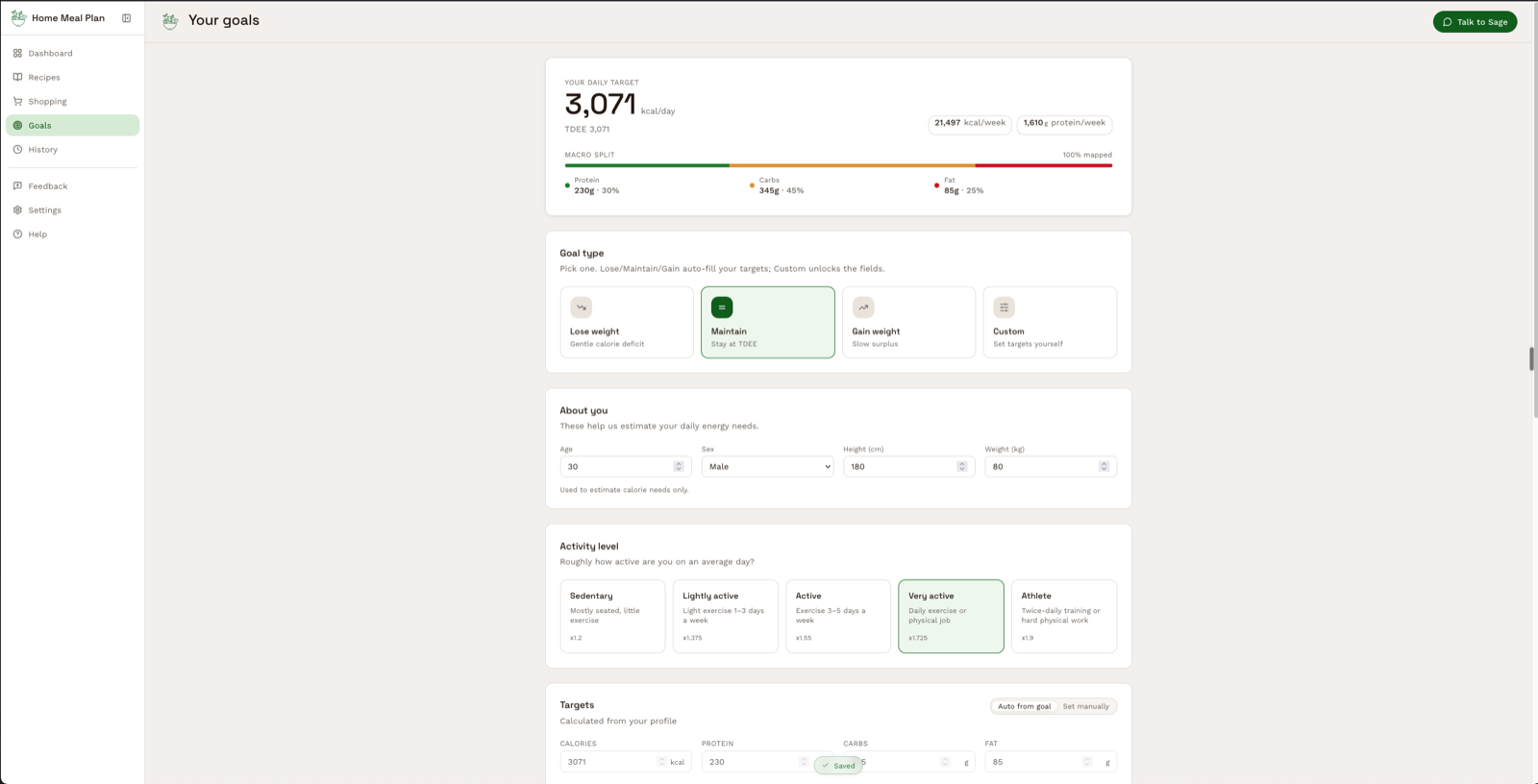Image resolution: width=1538 pixels, height=784 pixels.
Task: Go to Shopping page
Action: click(x=72, y=101)
